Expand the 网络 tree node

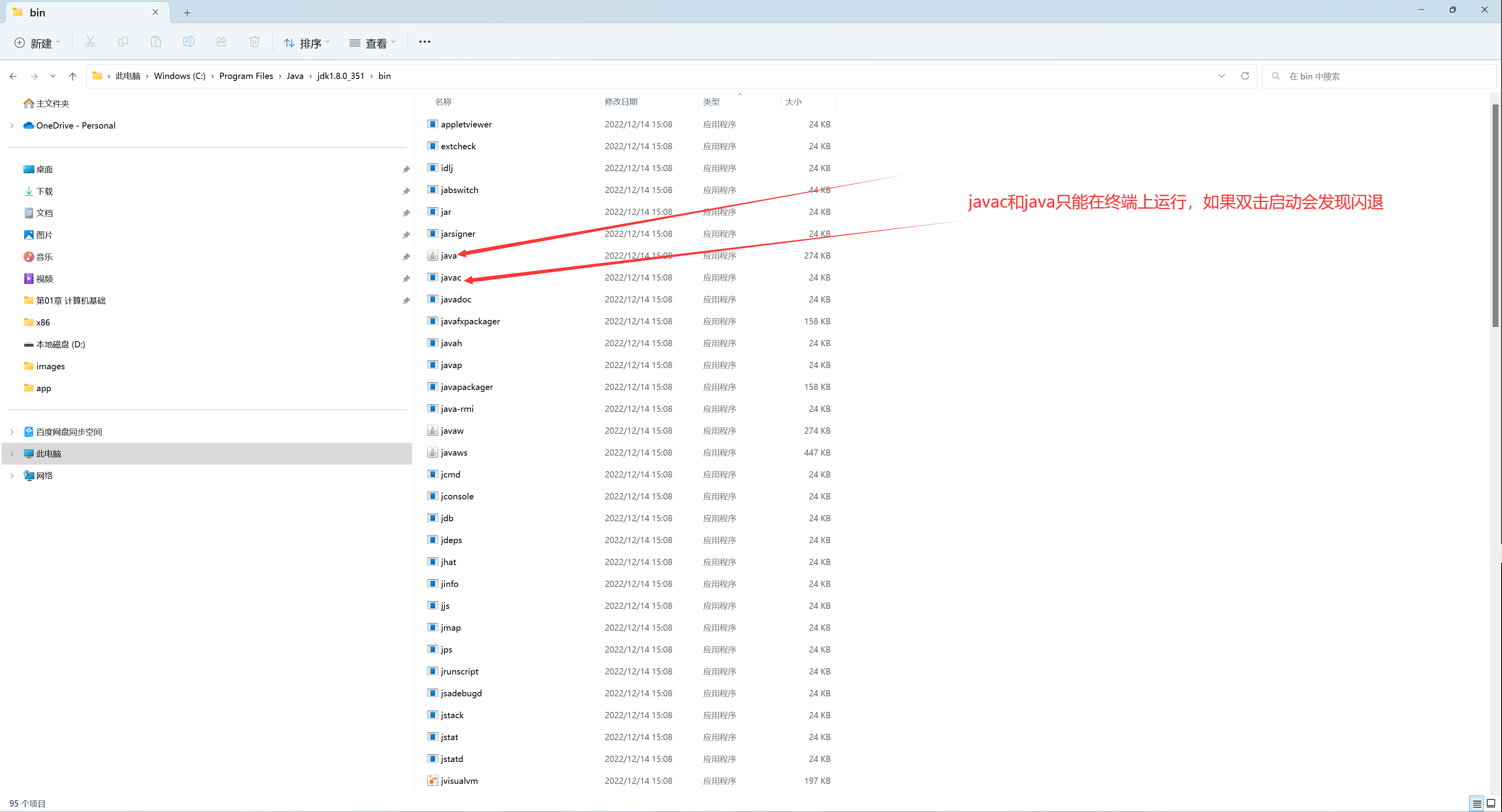[12, 476]
